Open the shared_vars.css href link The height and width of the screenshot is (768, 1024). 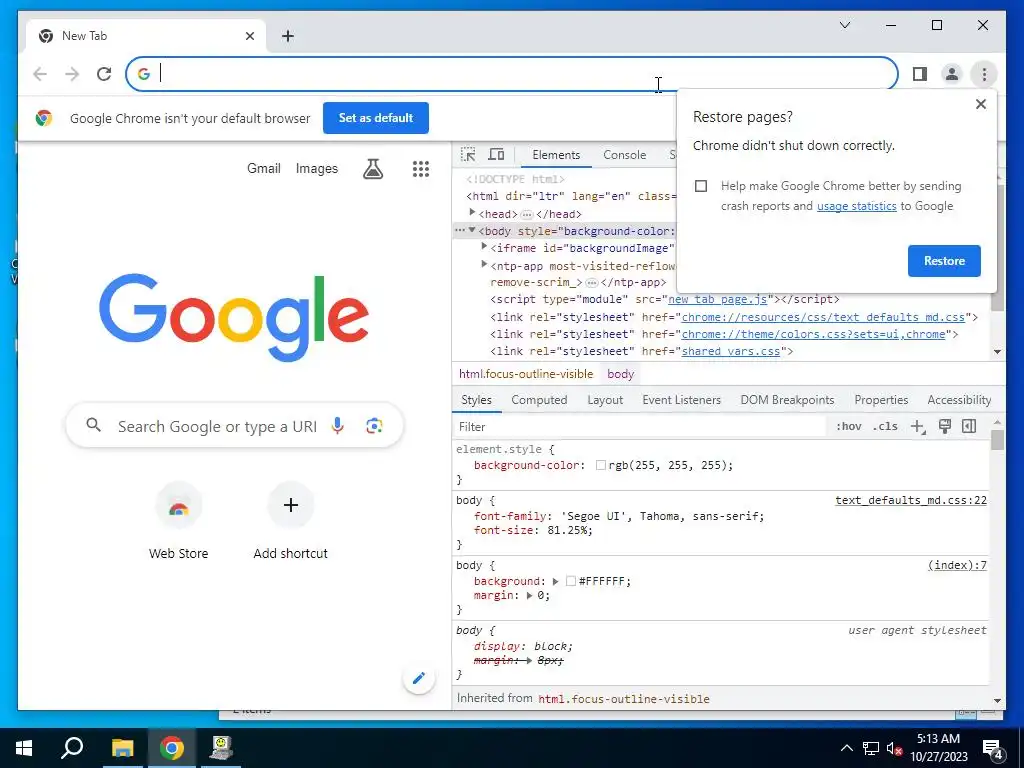(x=731, y=351)
